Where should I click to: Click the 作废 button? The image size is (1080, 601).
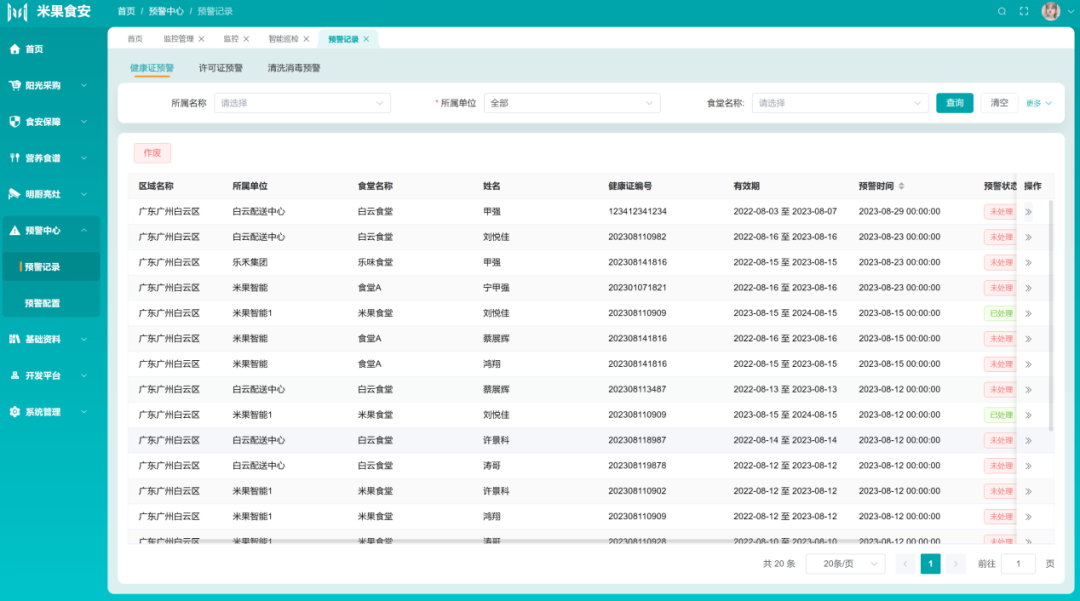click(152, 153)
